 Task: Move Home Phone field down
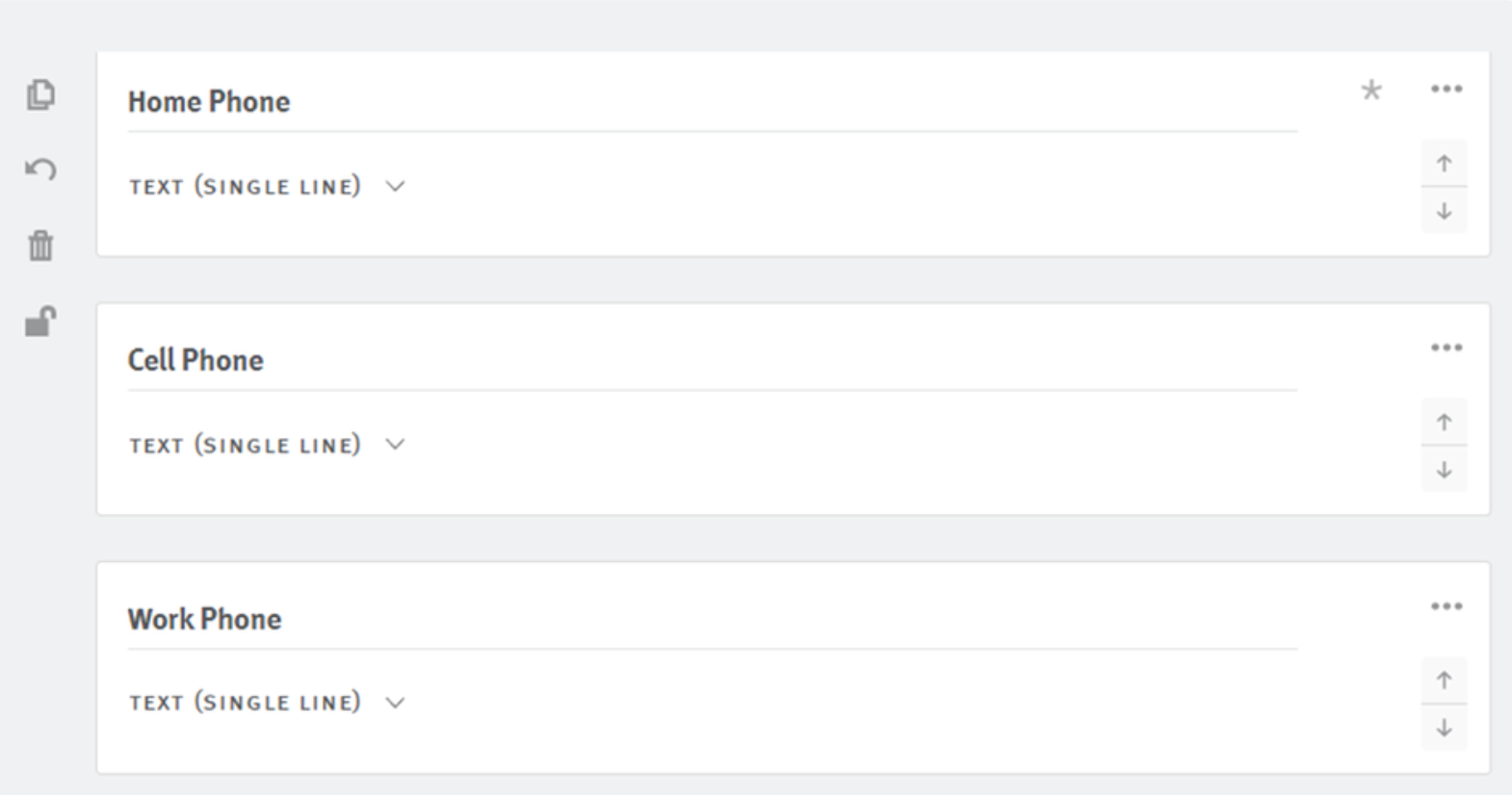(1444, 211)
